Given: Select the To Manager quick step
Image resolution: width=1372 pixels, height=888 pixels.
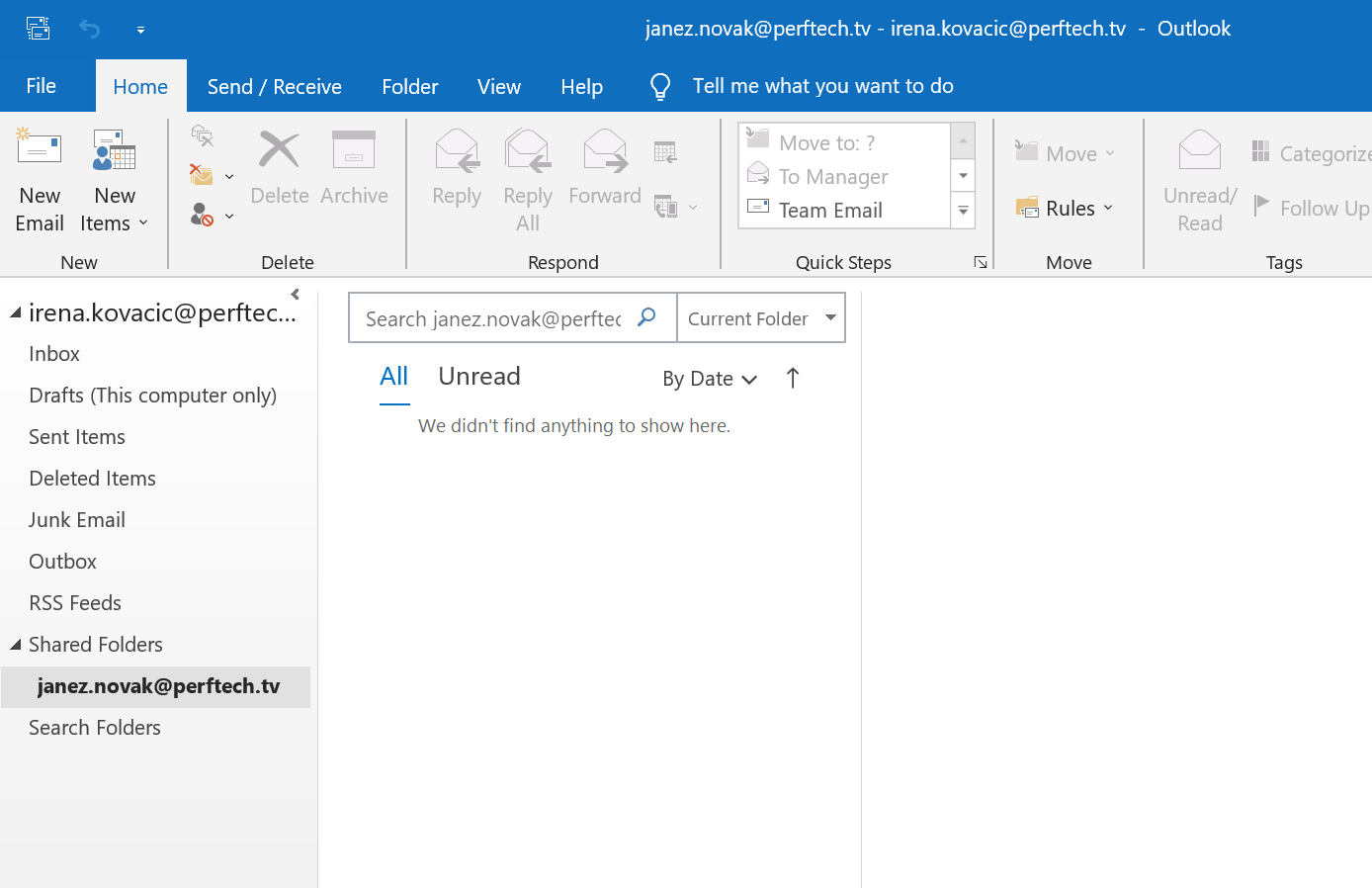Looking at the screenshot, I should click(845, 176).
